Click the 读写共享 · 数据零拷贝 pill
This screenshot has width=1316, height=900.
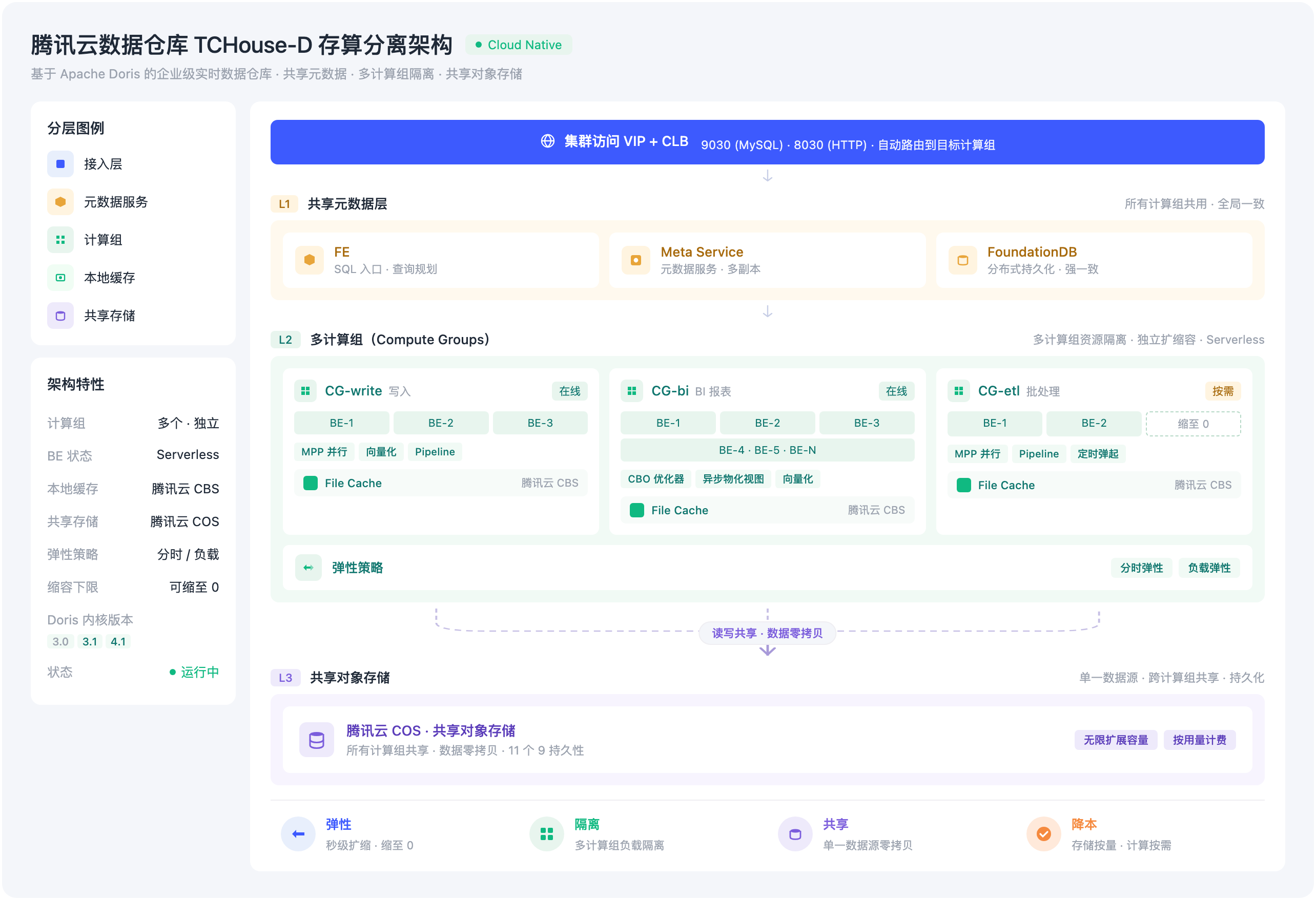click(767, 634)
